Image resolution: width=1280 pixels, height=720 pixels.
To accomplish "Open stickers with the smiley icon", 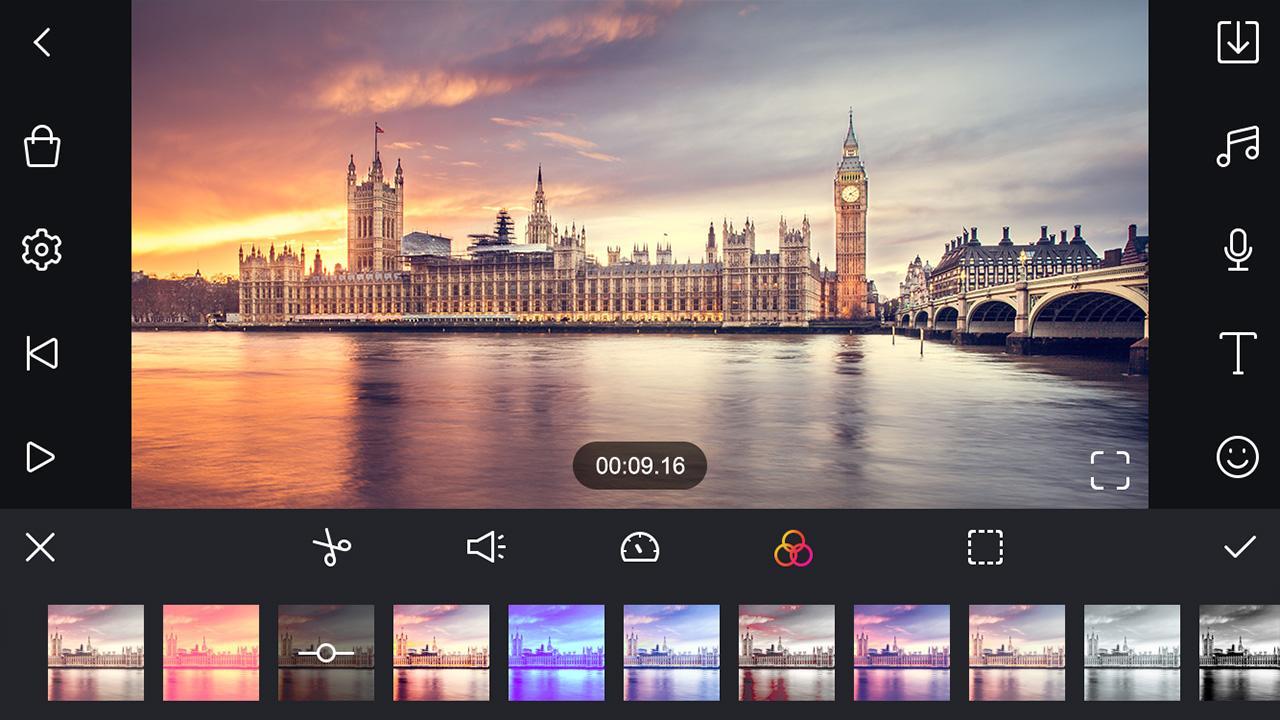I will point(1238,457).
